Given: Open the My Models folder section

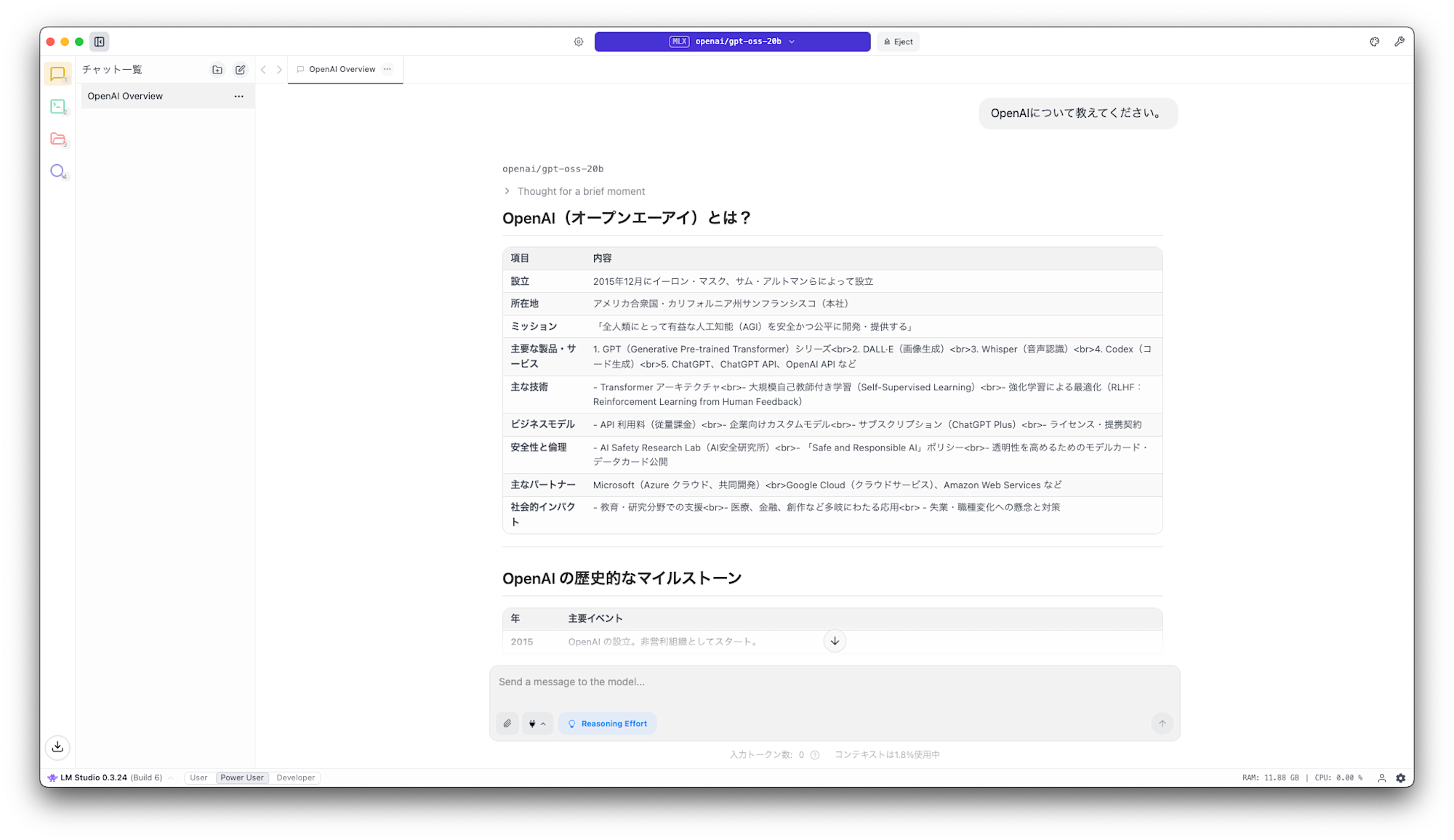Looking at the screenshot, I should [x=57, y=139].
